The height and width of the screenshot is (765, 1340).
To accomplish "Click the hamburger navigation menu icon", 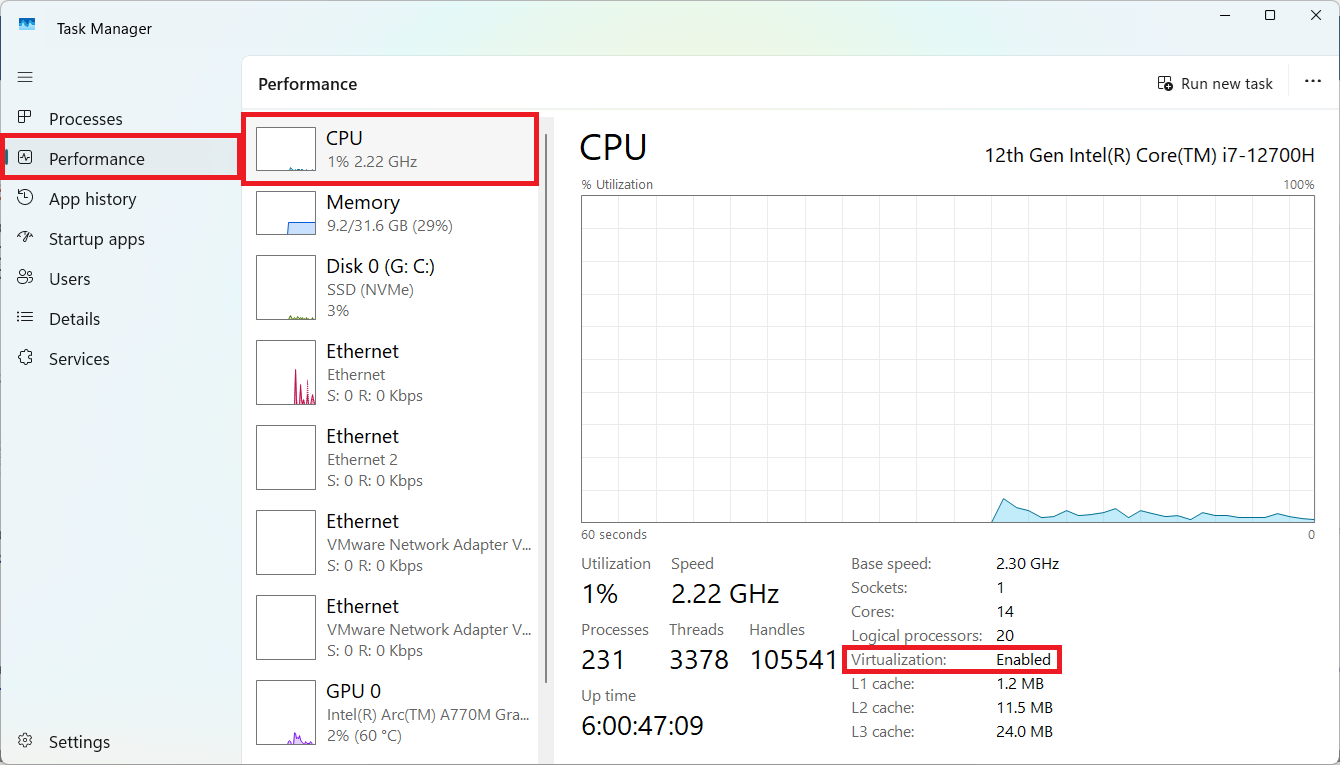I will [x=25, y=77].
